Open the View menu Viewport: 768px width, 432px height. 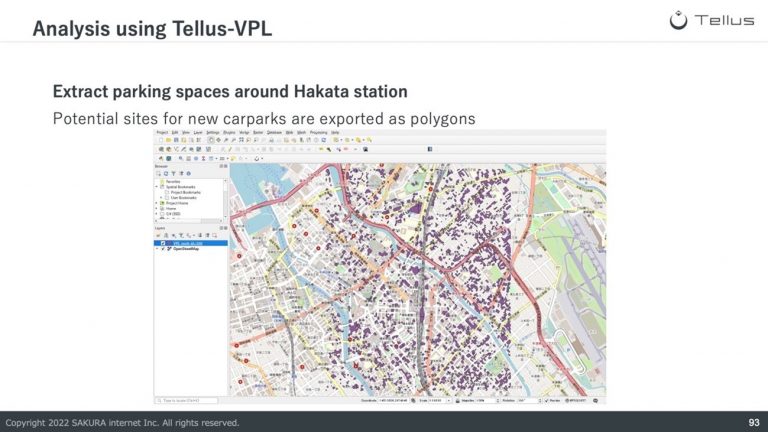point(186,133)
